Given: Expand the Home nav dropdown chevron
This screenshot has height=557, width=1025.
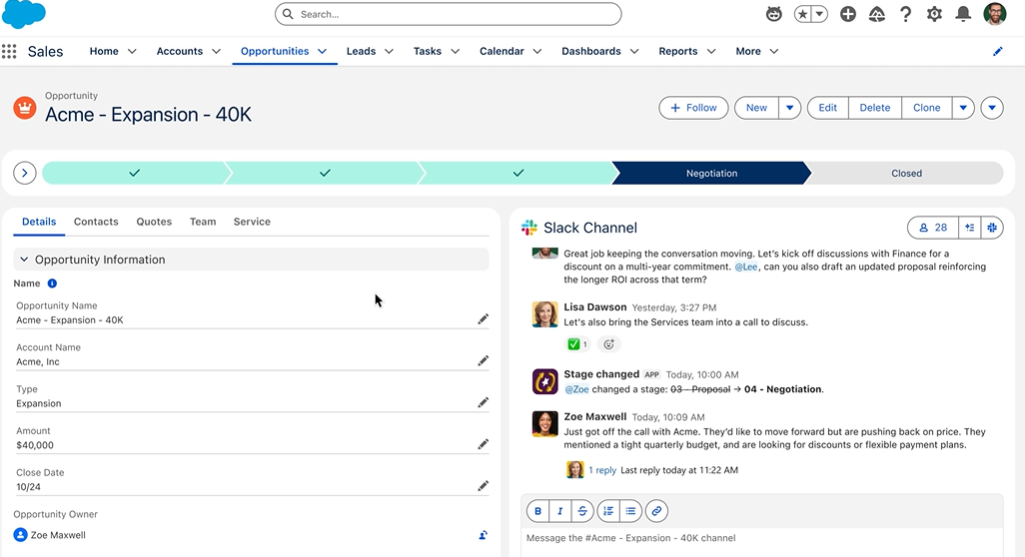Looking at the screenshot, I should coord(132,52).
